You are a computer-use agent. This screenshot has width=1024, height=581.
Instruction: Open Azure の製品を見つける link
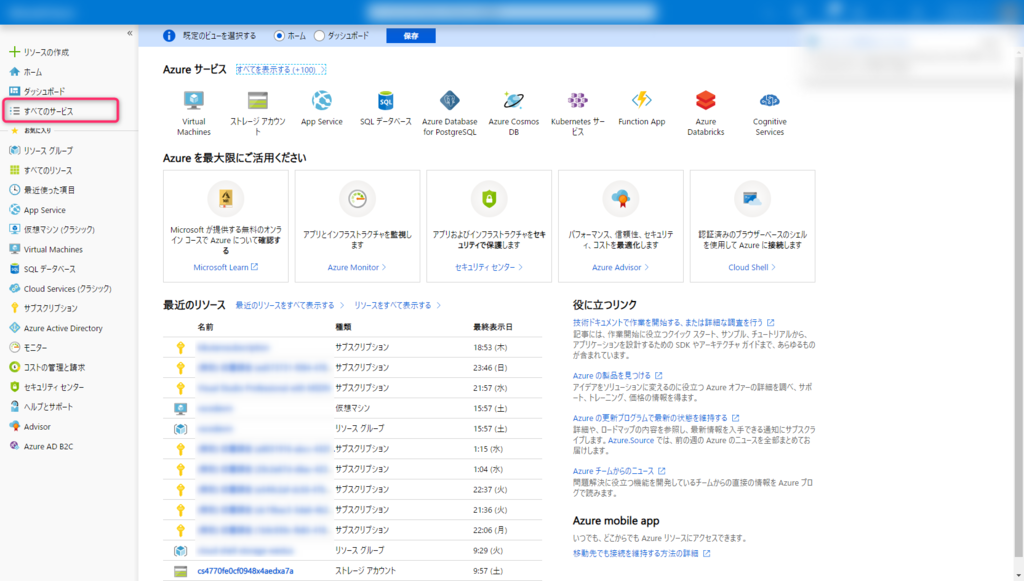618,376
